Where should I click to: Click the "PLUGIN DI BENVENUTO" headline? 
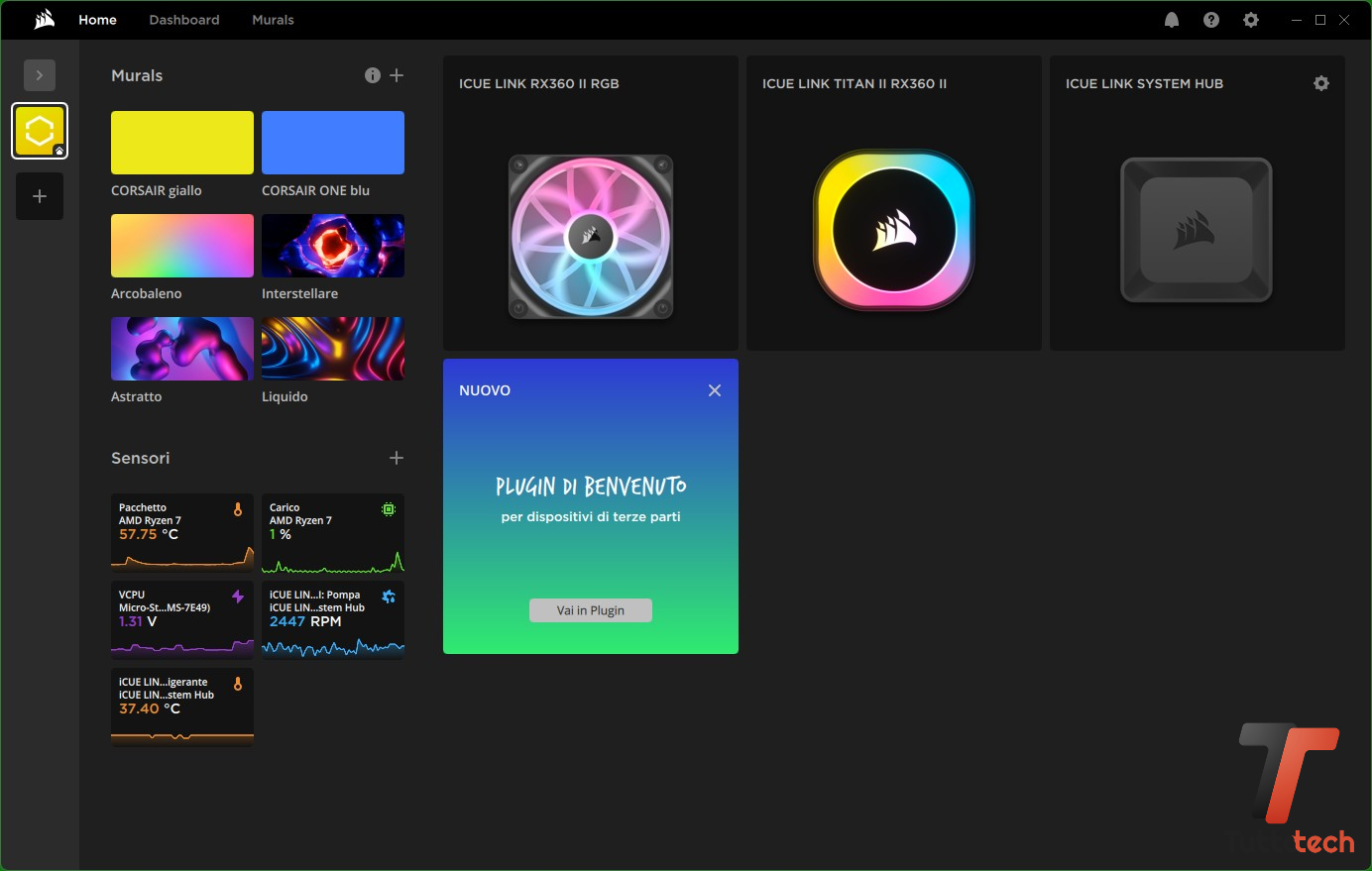click(x=591, y=487)
